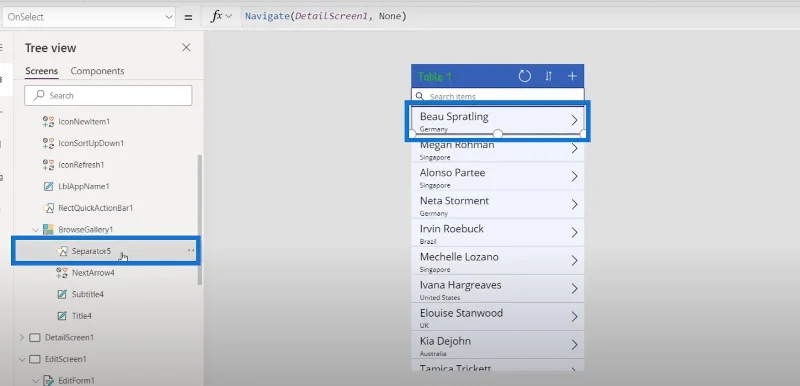The width and height of the screenshot is (800, 386).
Task: Open Megan Rohman with next arrow
Action: click(574, 148)
